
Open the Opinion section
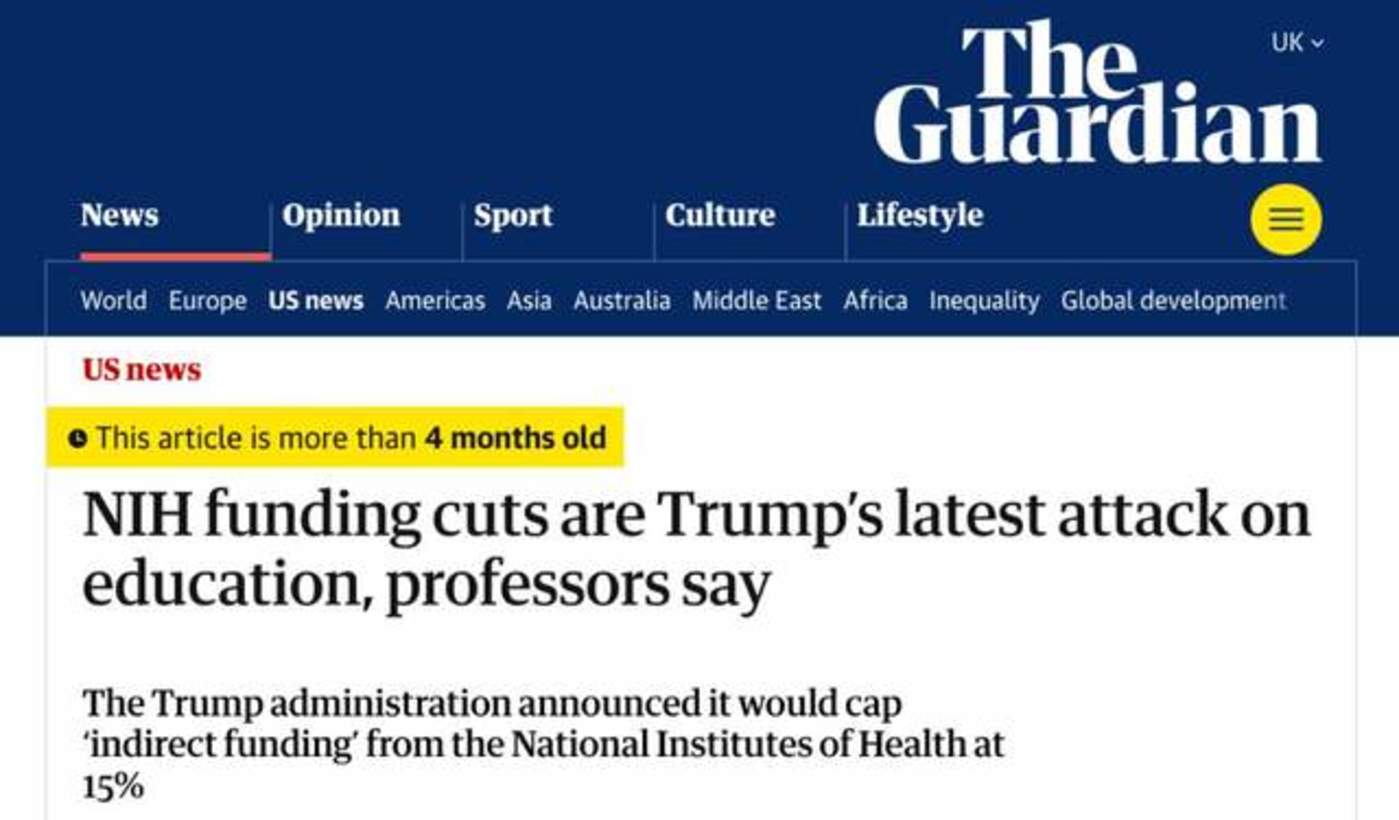coord(341,215)
